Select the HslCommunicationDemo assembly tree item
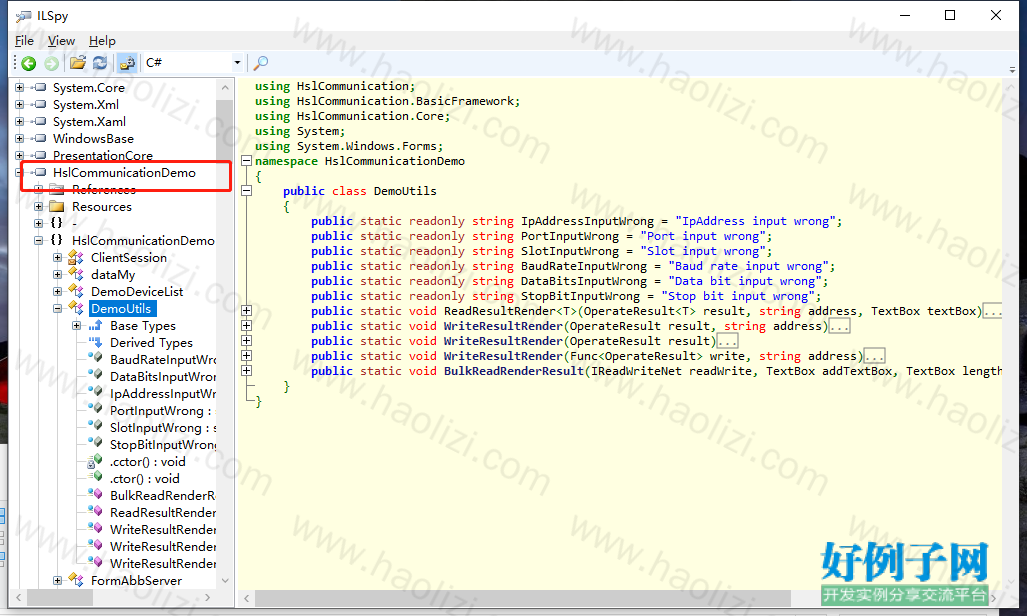The width and height of the screenshot is (1027, 616). 124,173
